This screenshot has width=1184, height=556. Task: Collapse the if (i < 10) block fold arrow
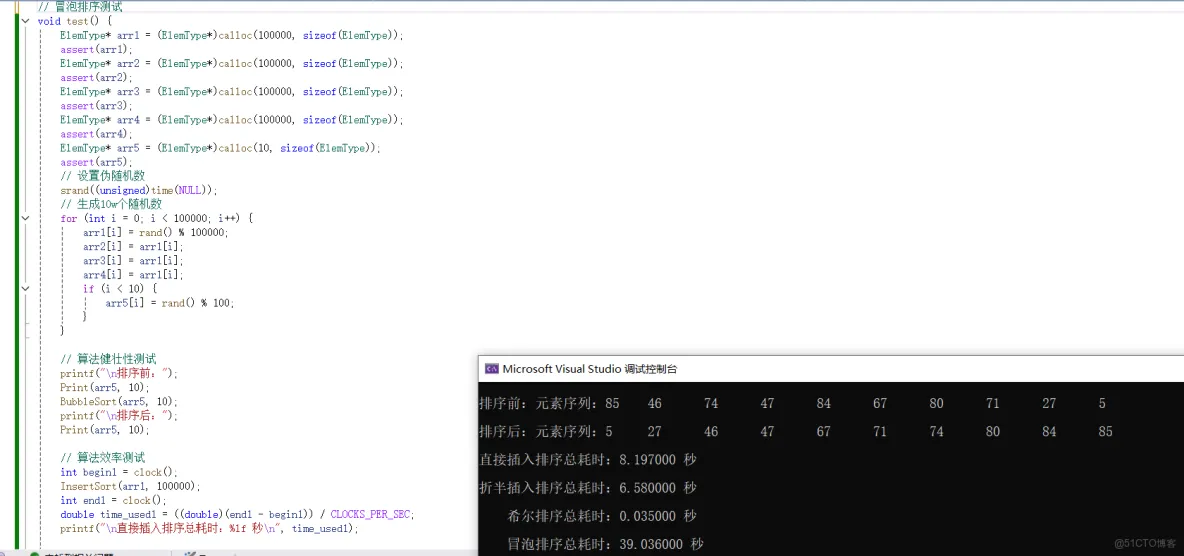pyautogui.click(x=25, y=289)
